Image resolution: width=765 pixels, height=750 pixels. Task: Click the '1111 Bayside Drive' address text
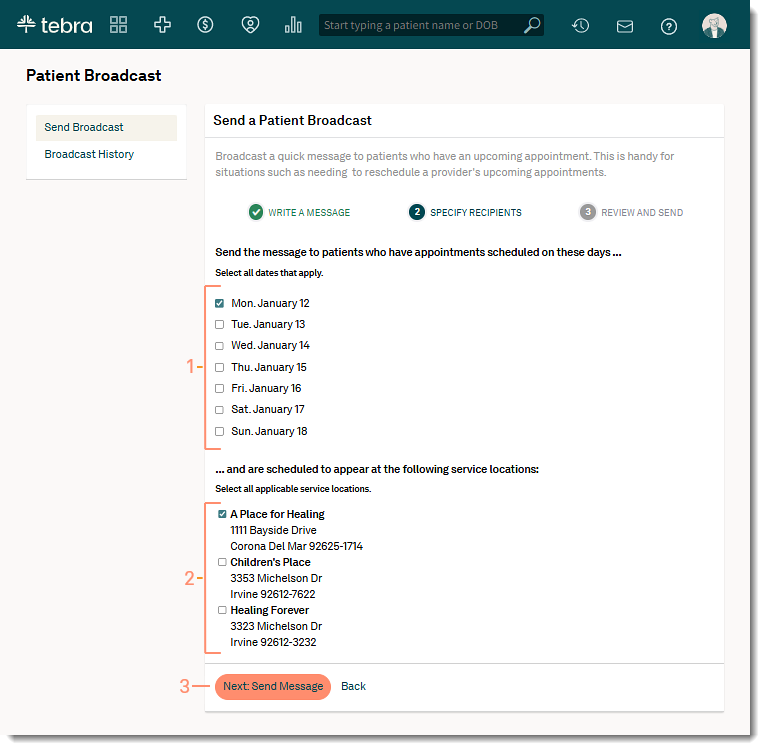274,531
